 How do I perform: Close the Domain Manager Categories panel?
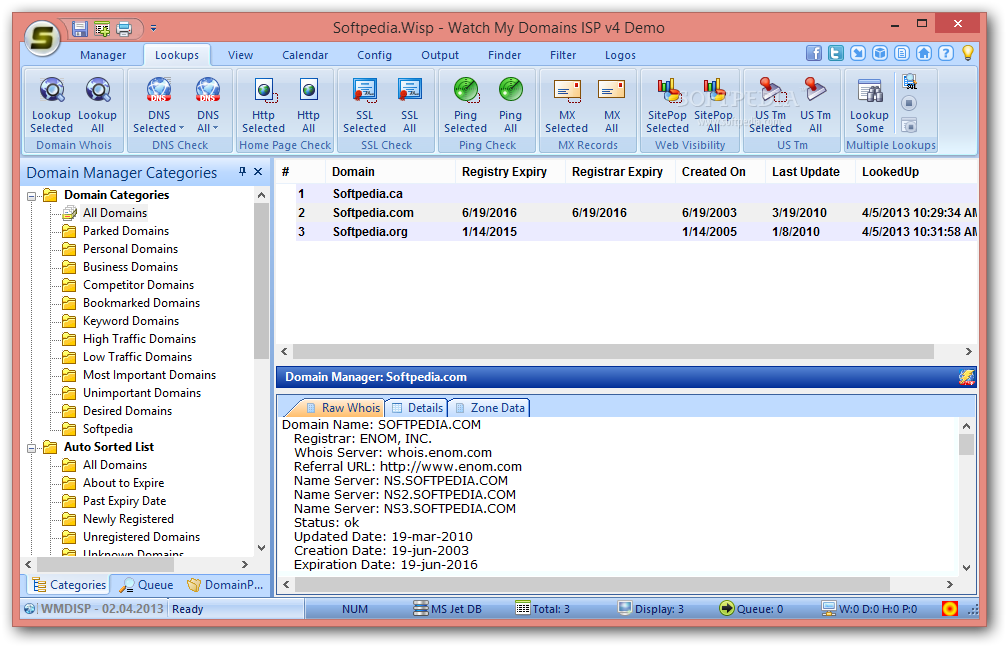258,172
